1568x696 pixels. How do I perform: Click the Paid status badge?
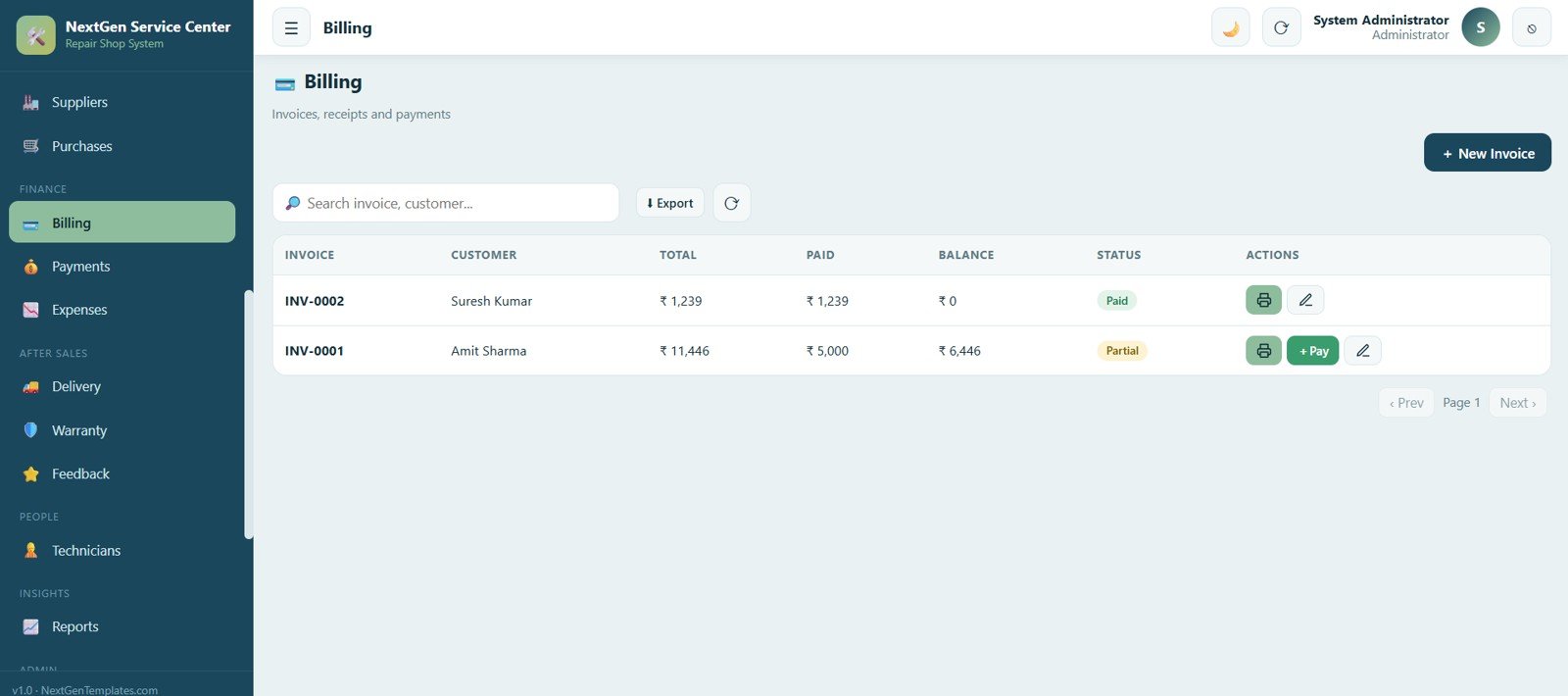tap(1116, 301)
